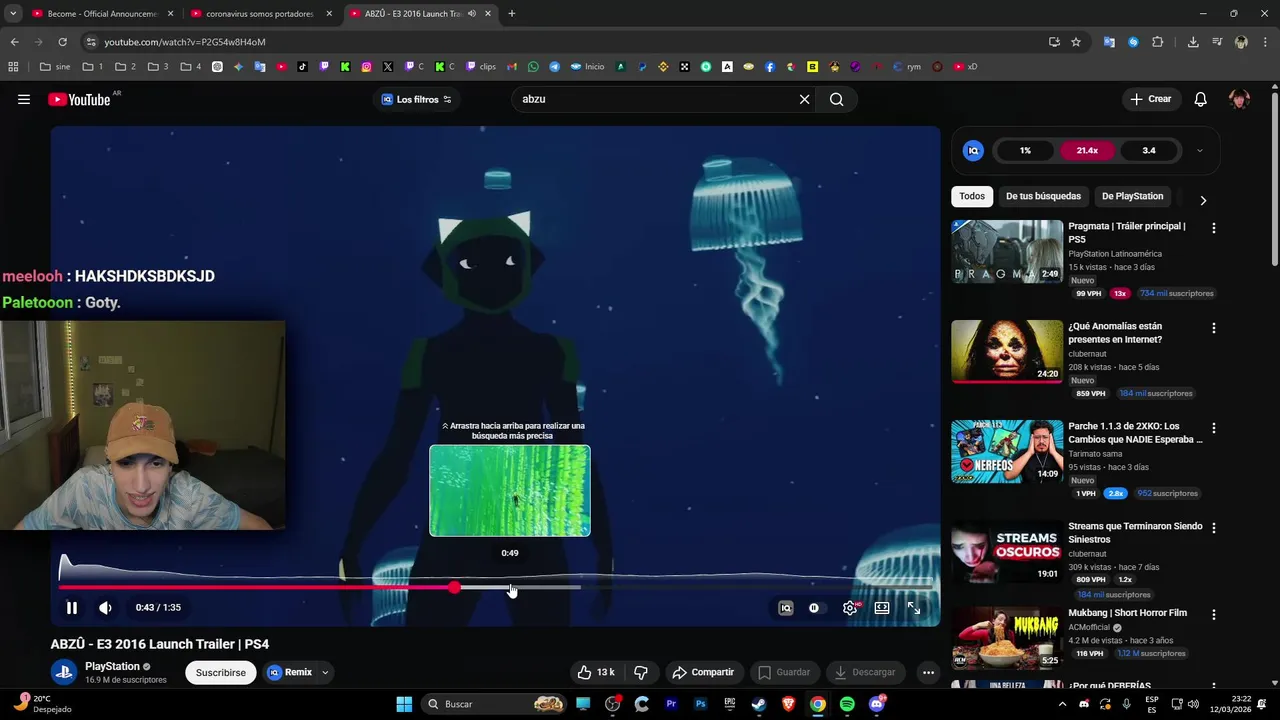Click the Crear button
The image size is (1280, 720).
coord(1150,99)
